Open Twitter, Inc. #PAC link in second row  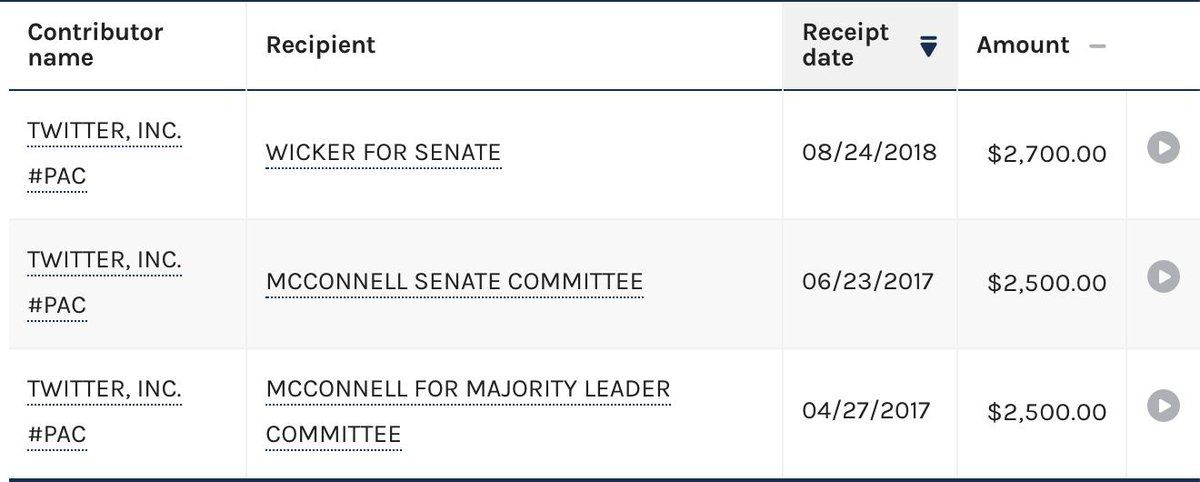point(104,282)
